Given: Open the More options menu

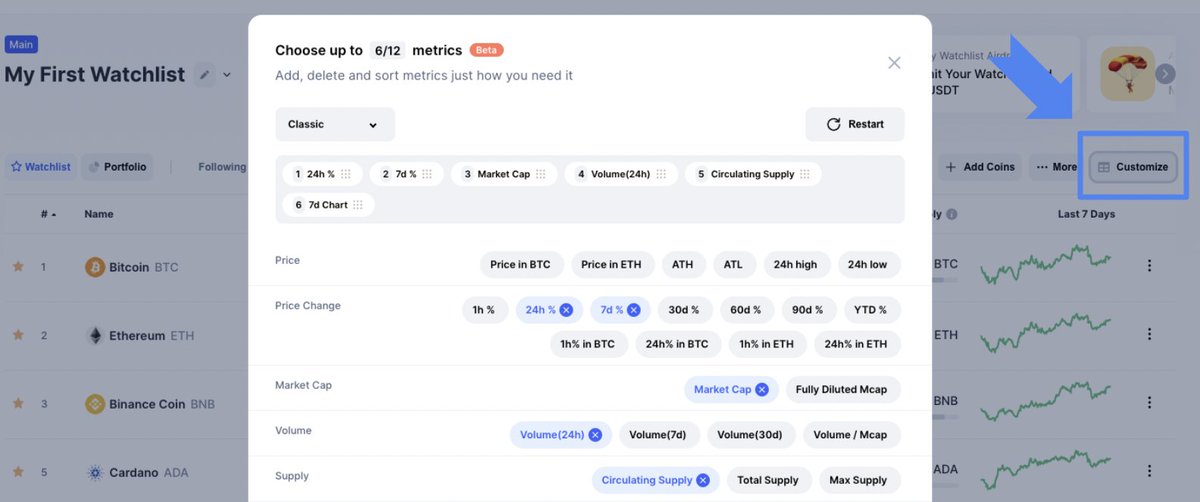Looking at the screenshot, I should coord(1056,167).
